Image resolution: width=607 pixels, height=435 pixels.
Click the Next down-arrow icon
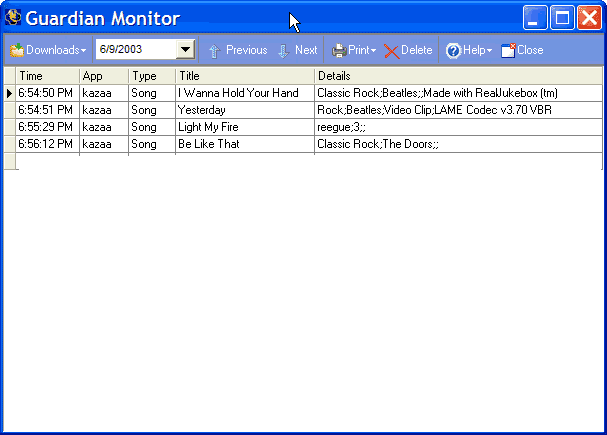(x=284, y=51)
